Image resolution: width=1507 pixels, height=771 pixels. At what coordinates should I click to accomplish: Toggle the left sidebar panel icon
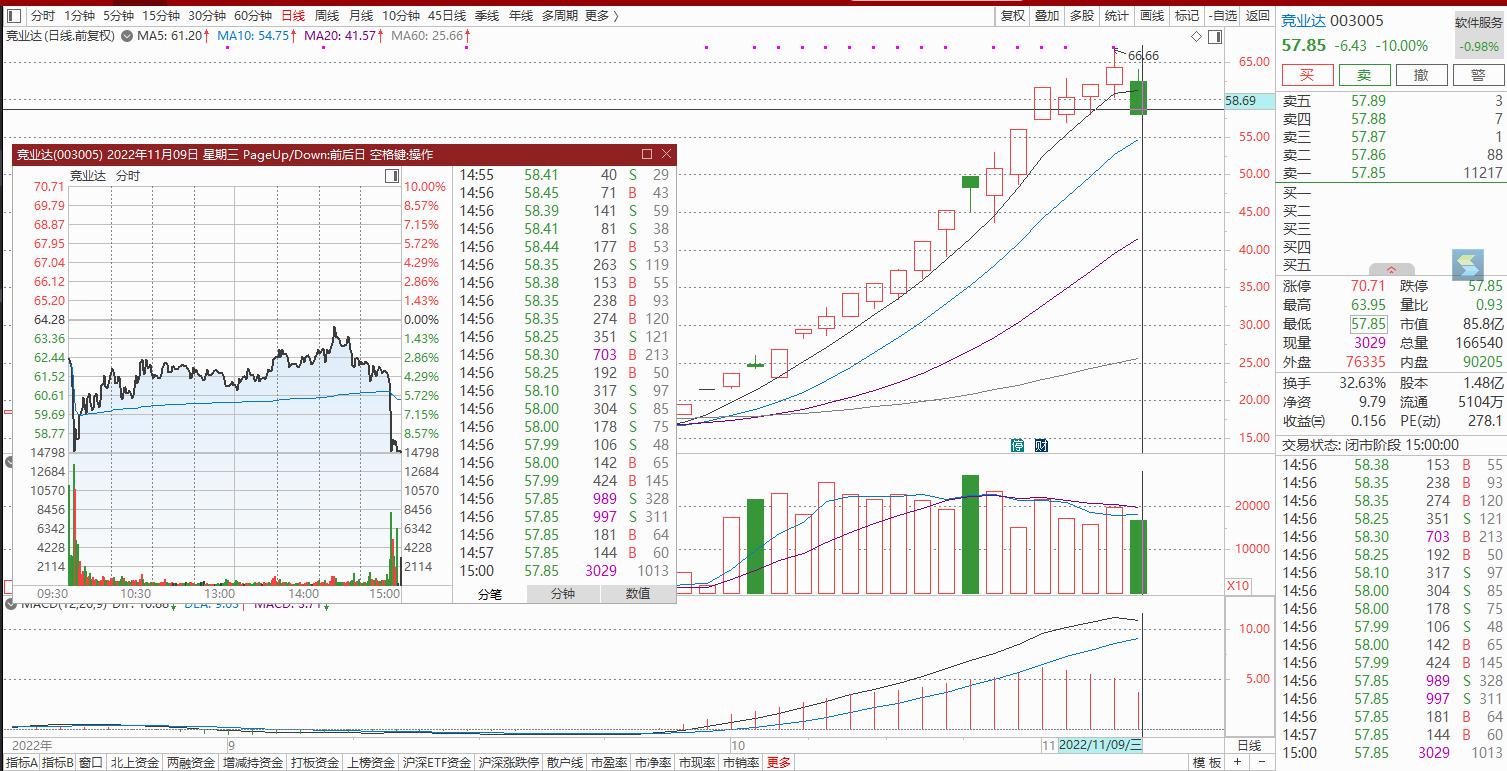pos(13,15)
